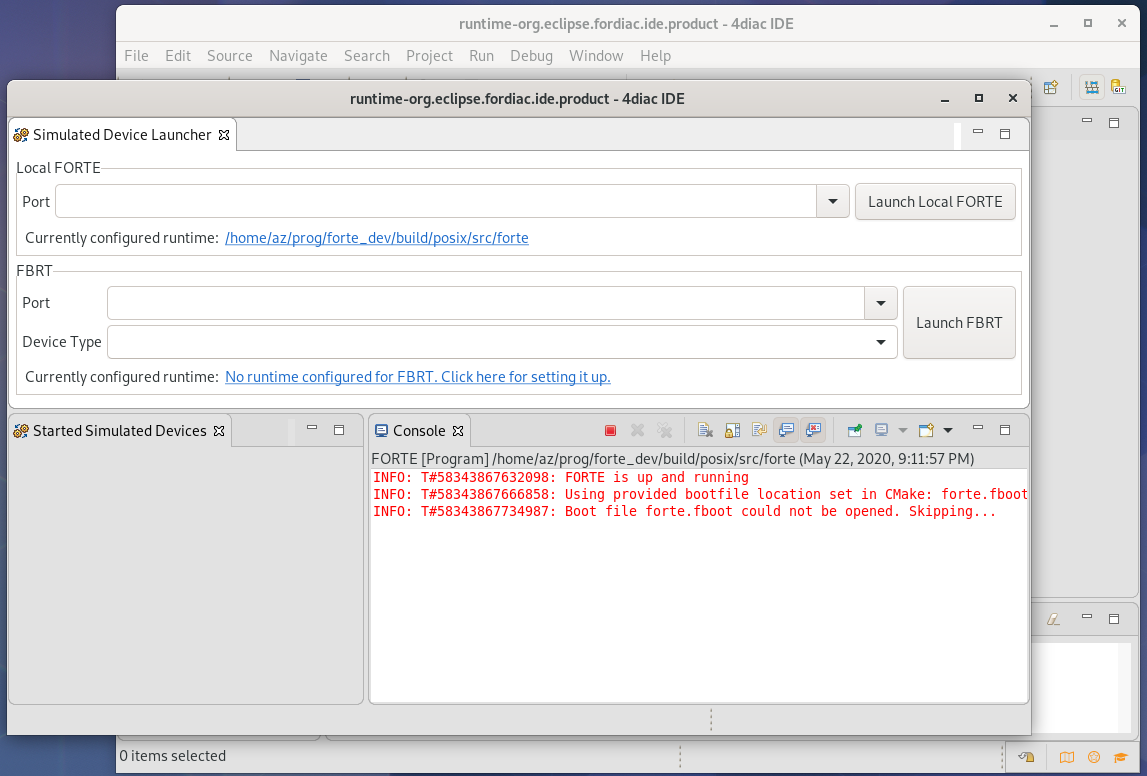This screenshot has height=776, width=1147.
Task: Click the '0 items selected' status text
Action: click(x=173, y=756)
